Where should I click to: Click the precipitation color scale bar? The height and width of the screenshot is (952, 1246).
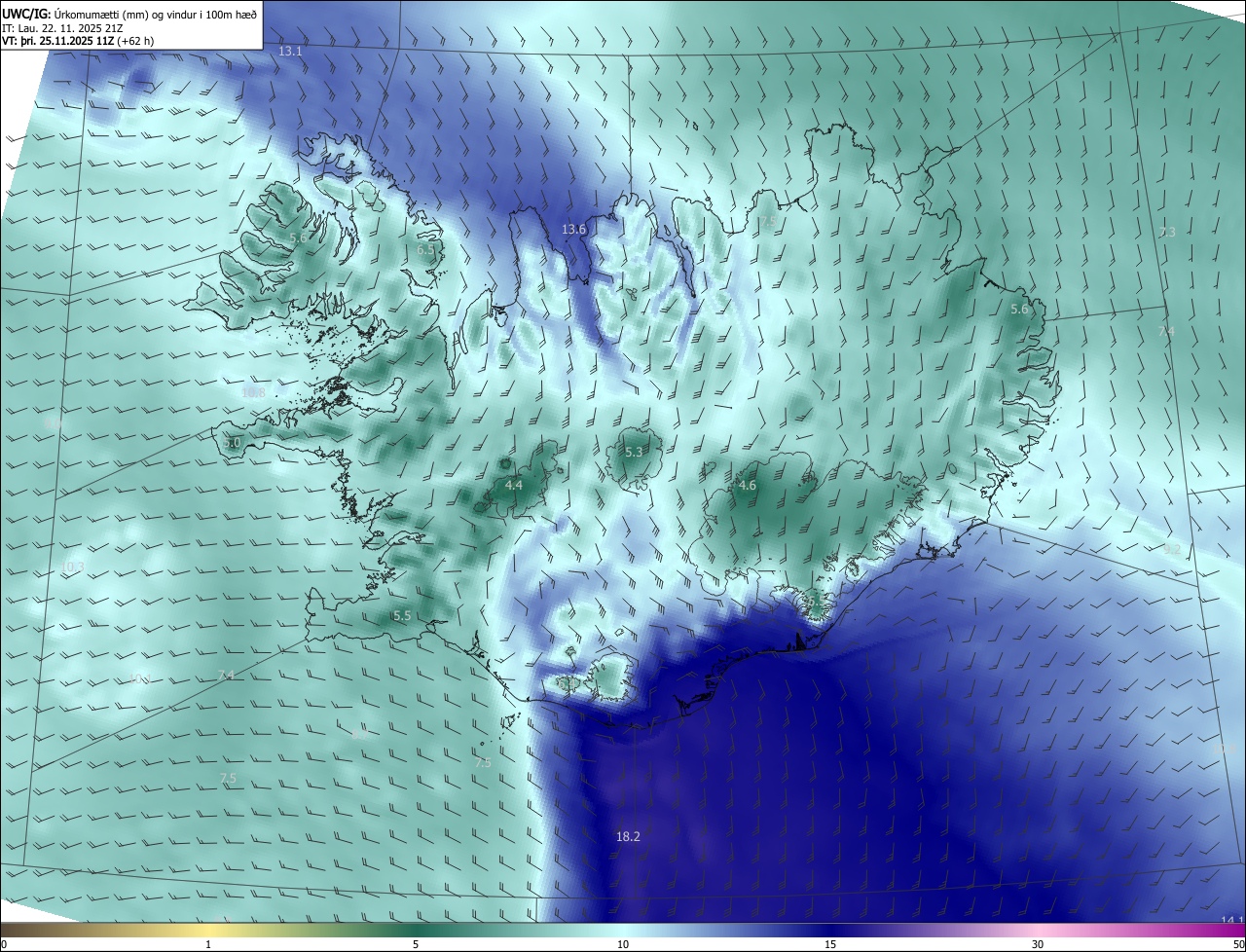pyautogui.click(x=623, y=931)
